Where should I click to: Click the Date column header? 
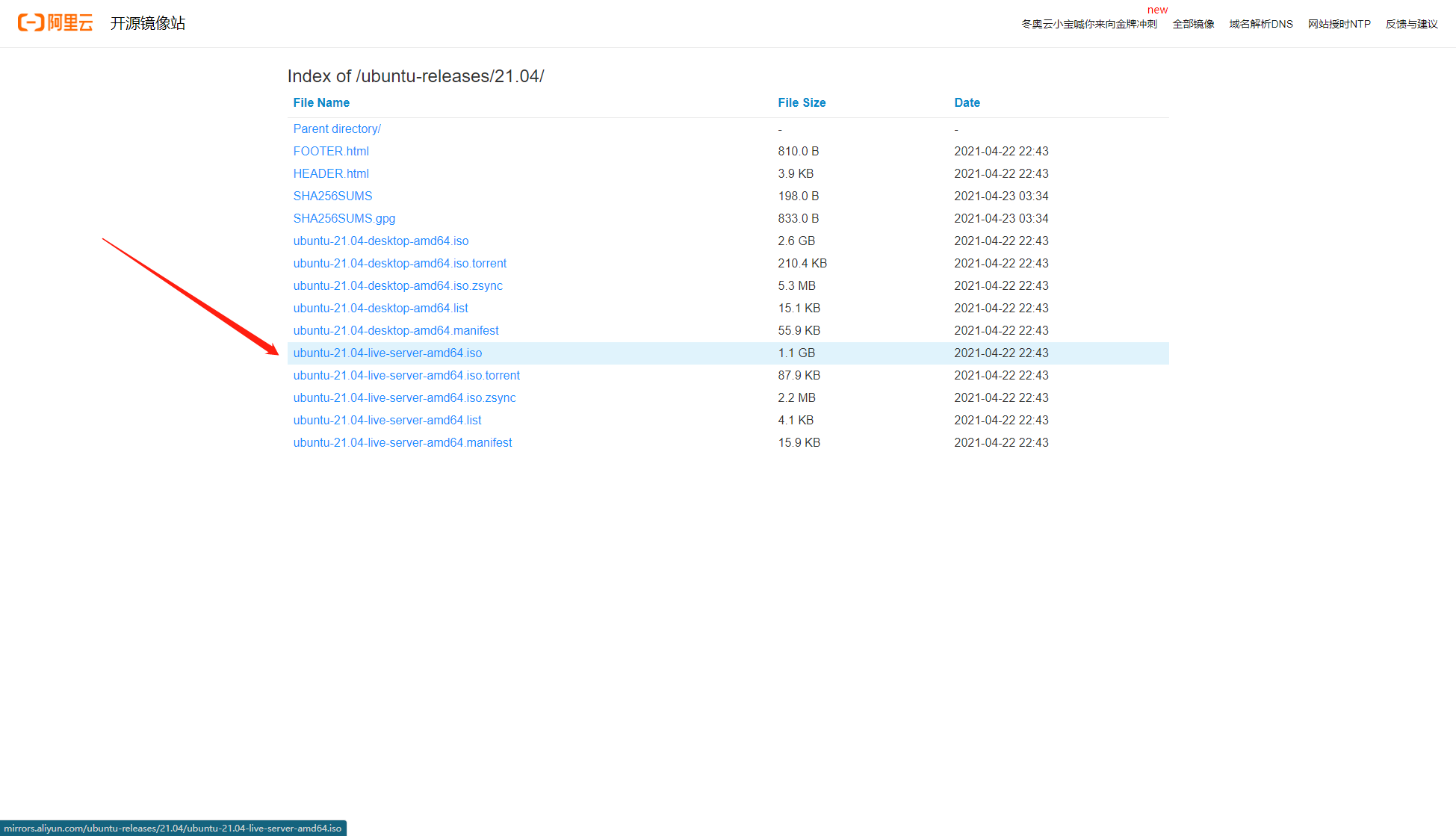pos(967,102)
